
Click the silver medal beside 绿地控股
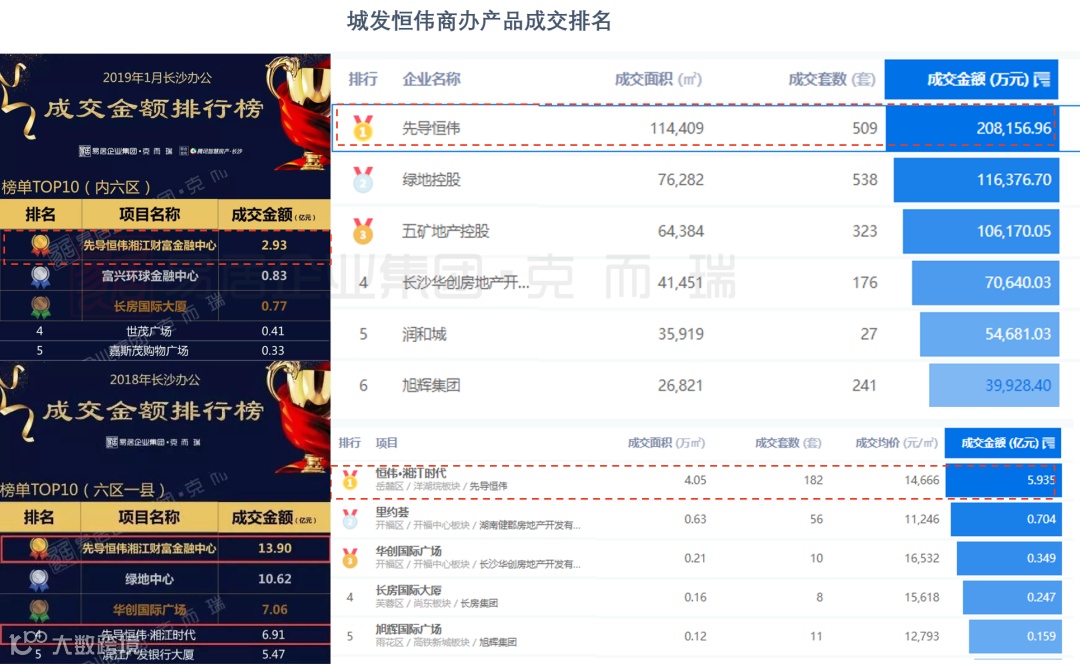pyautogui.click(x=363, y=180)
